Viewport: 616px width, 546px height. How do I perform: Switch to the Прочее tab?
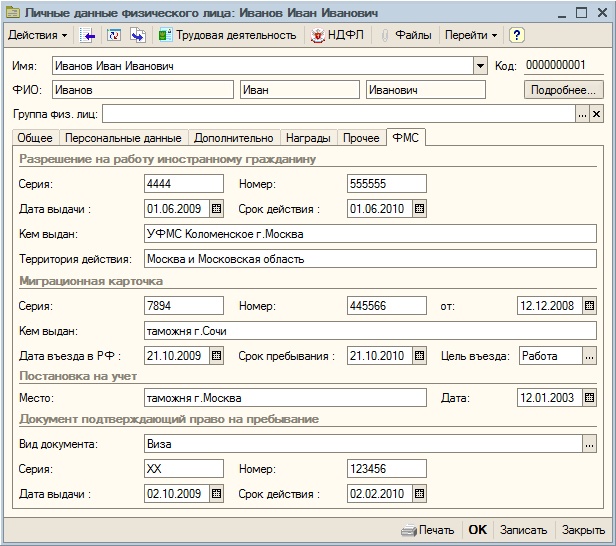[361, 138]
